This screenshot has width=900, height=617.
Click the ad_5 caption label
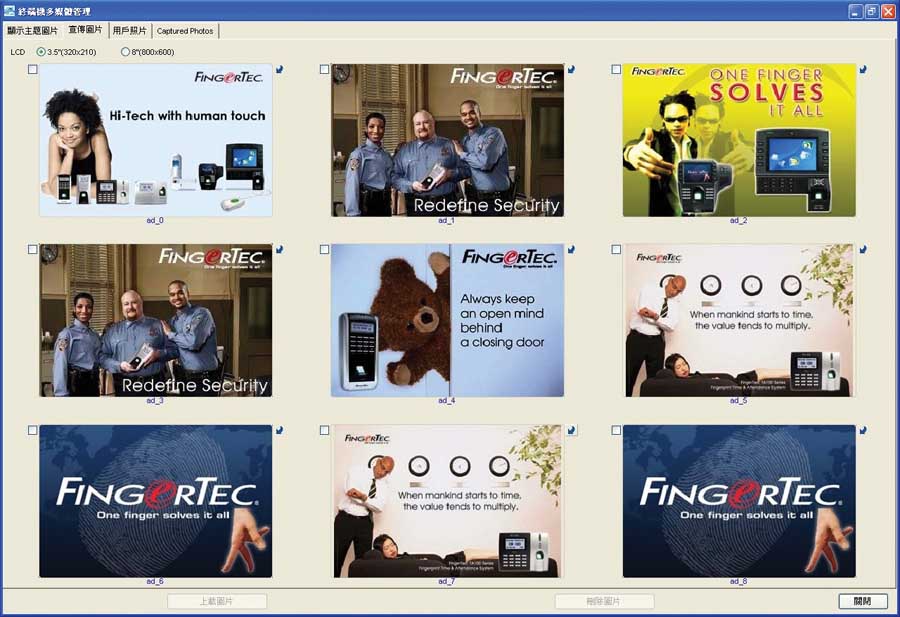(x=739, y=401)
